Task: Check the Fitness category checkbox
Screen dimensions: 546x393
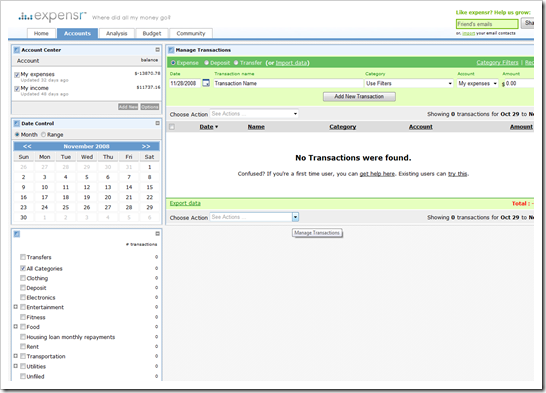Action: pos(23,317)
